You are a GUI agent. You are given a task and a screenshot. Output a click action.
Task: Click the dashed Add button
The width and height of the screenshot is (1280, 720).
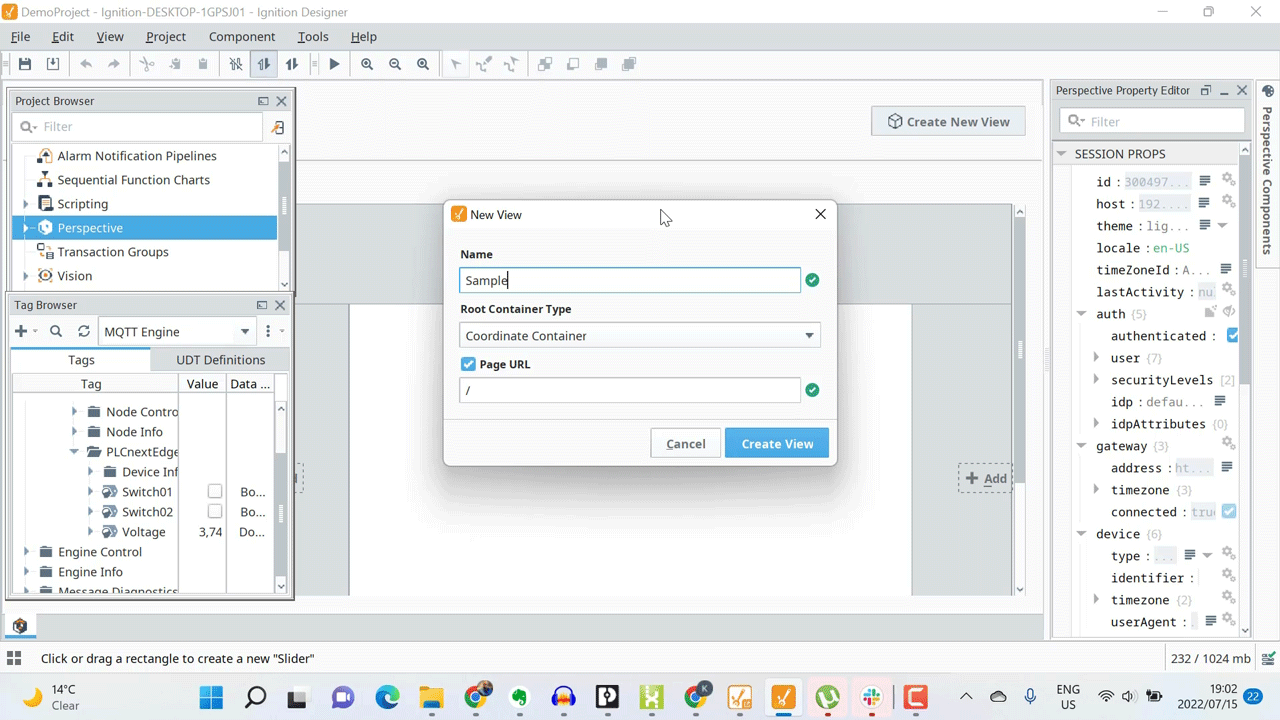[x=985, y=478]
